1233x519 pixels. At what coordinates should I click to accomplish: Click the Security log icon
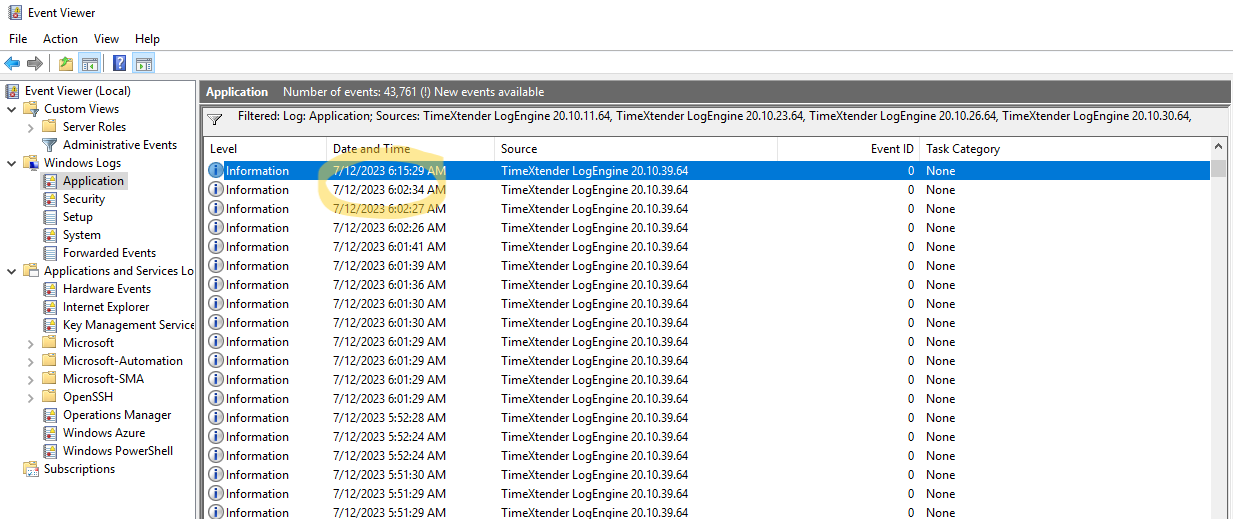point(50,199)
